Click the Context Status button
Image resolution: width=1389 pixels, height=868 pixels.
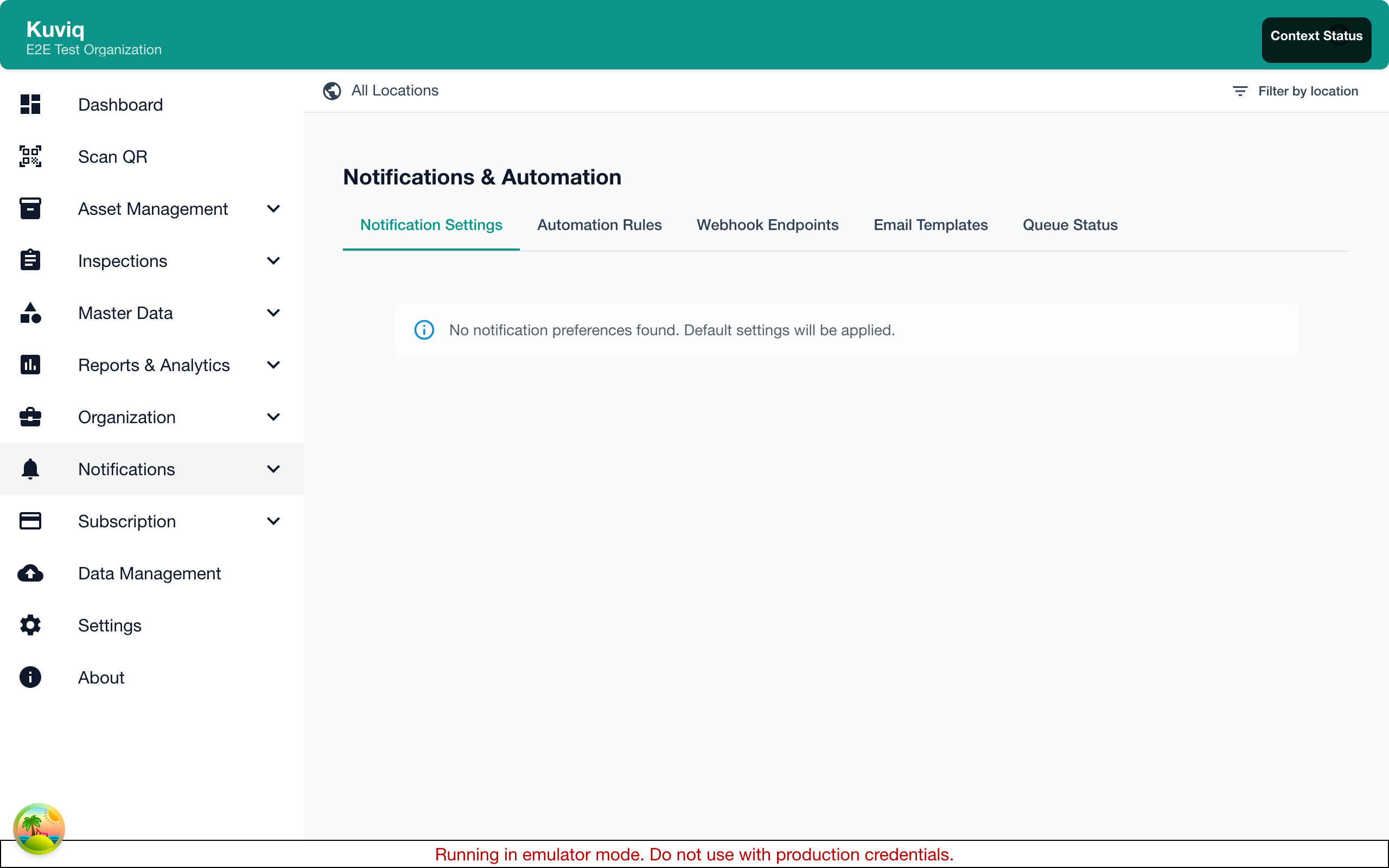[1316, 36]
